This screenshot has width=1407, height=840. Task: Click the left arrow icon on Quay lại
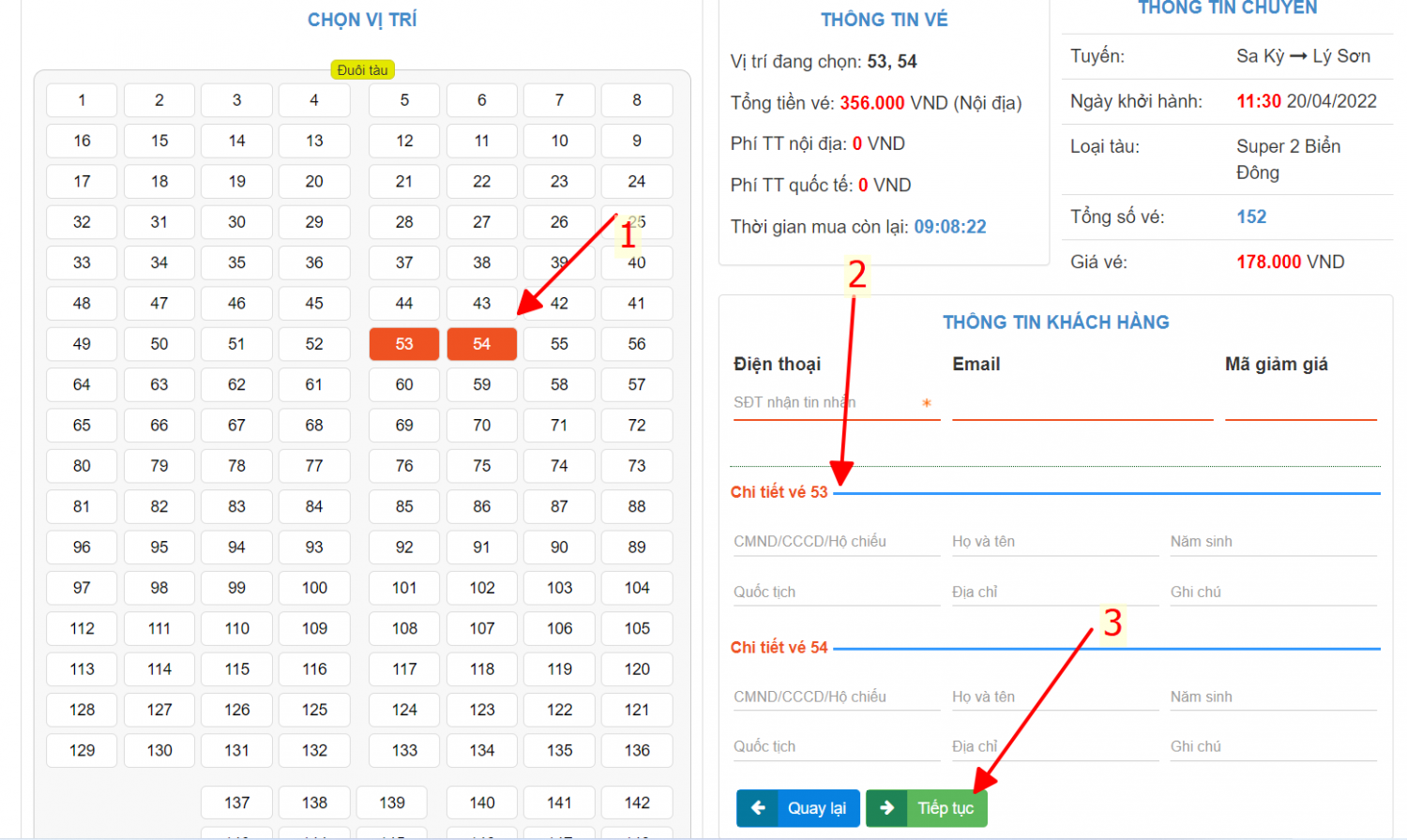[758, 808]
